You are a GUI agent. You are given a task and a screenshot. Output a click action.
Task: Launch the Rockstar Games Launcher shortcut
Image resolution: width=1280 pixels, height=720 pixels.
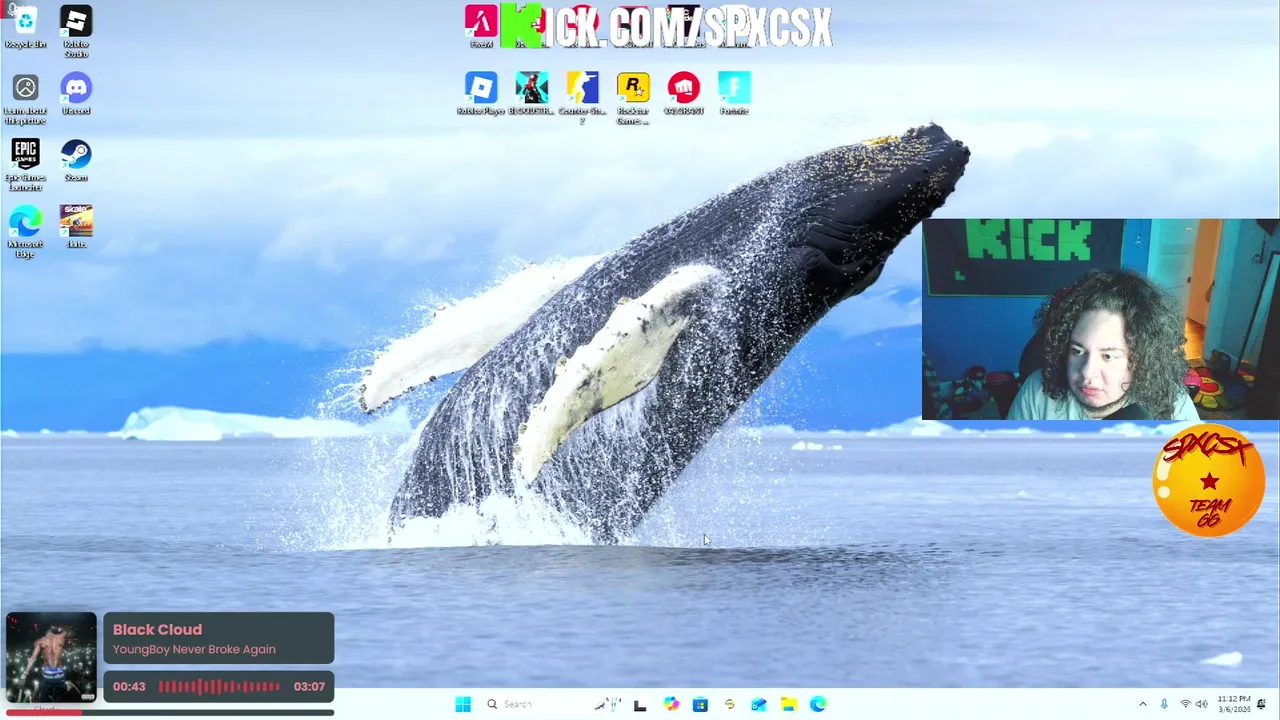pos(633,98)
